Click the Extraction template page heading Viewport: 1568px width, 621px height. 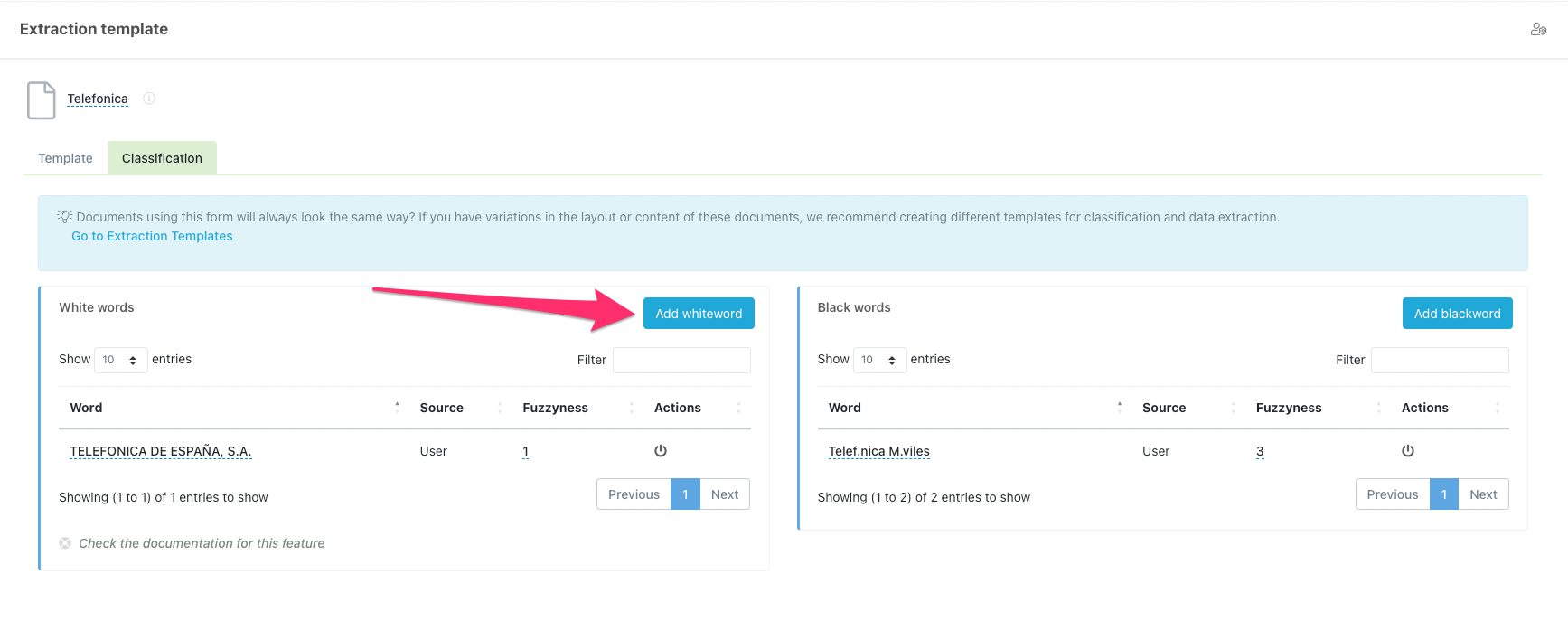coord(94,29)
